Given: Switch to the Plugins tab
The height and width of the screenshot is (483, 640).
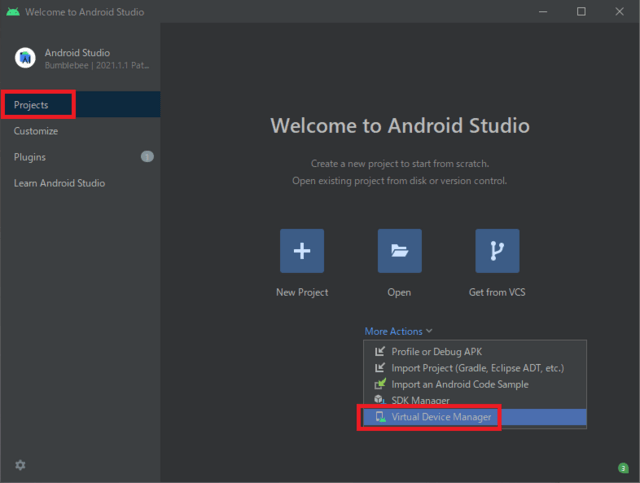Looking at the screenshot, I should point(30,157).
